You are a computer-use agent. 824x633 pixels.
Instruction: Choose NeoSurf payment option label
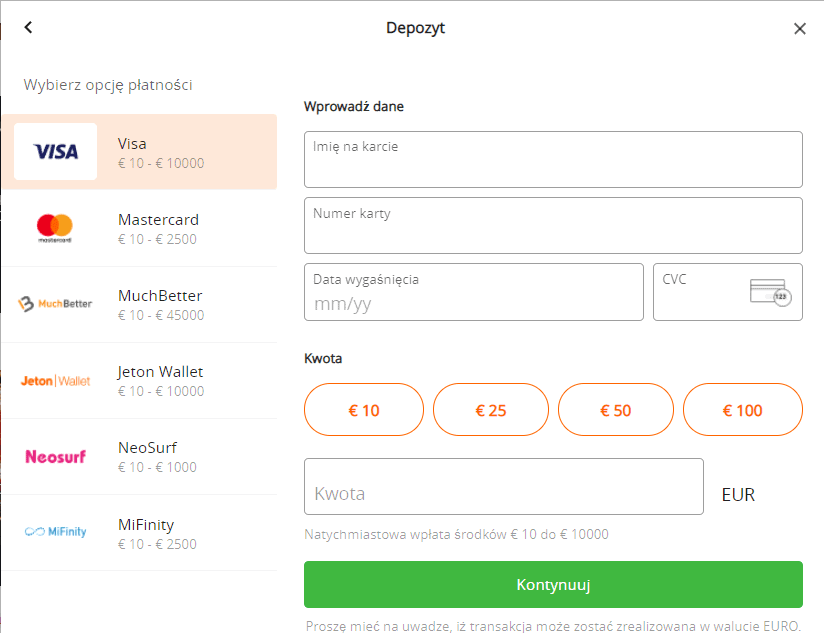click(x=147, y=448)
